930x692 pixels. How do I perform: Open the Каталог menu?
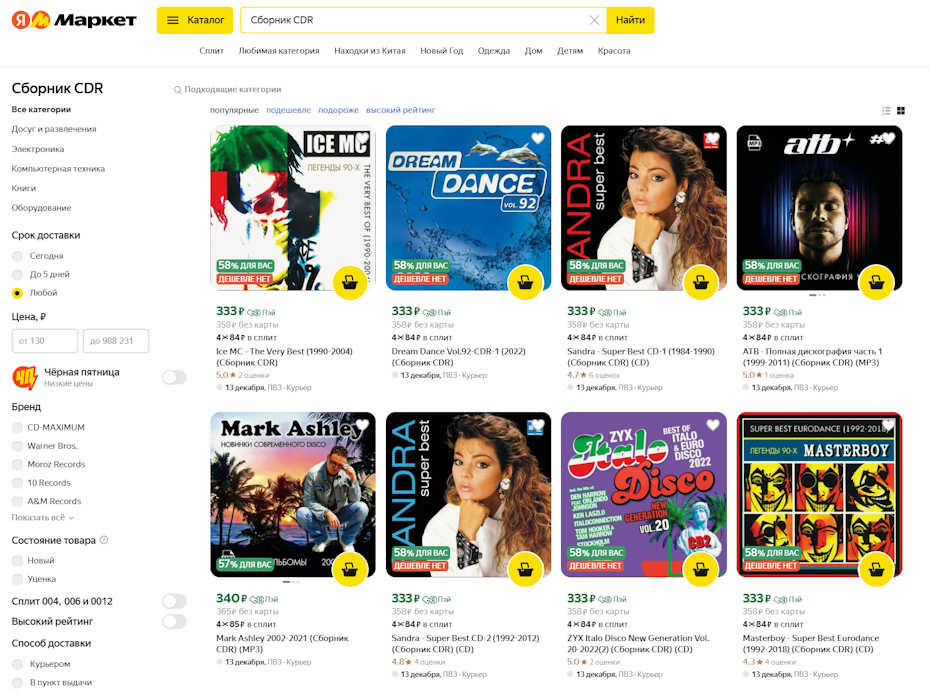click(195, 20)
